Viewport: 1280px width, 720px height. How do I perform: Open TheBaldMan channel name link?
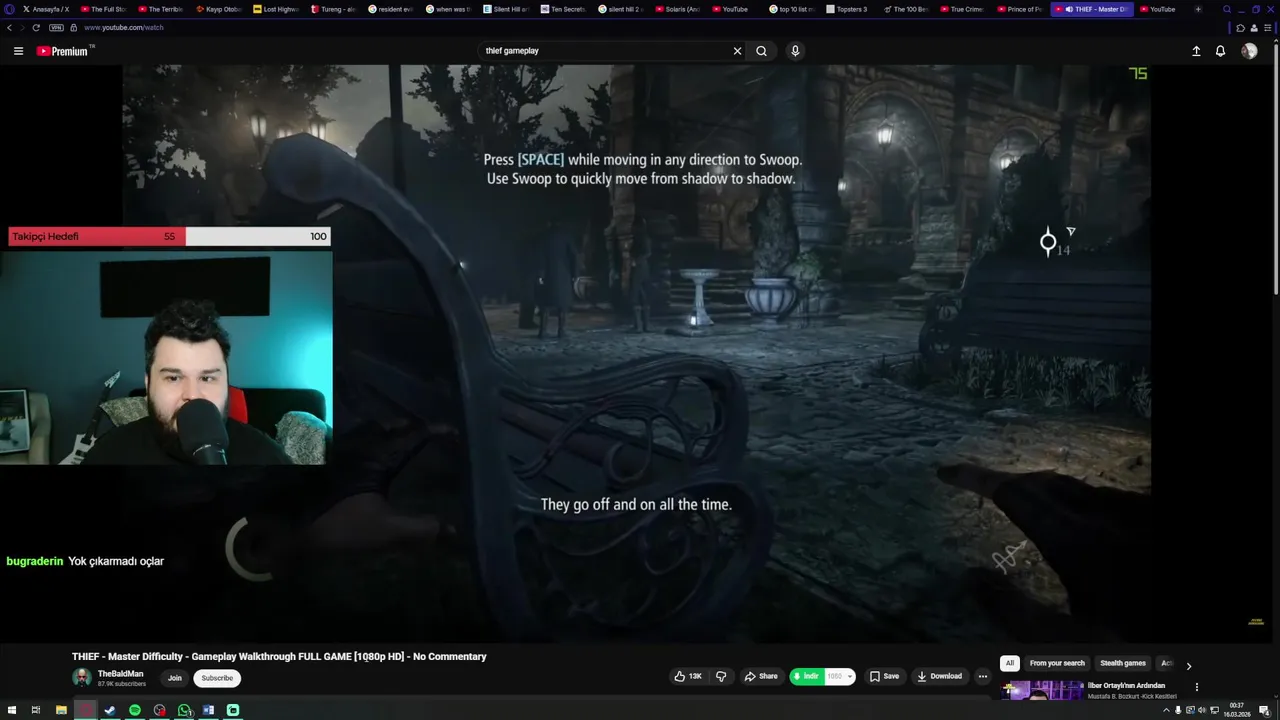tap(120, 674)
